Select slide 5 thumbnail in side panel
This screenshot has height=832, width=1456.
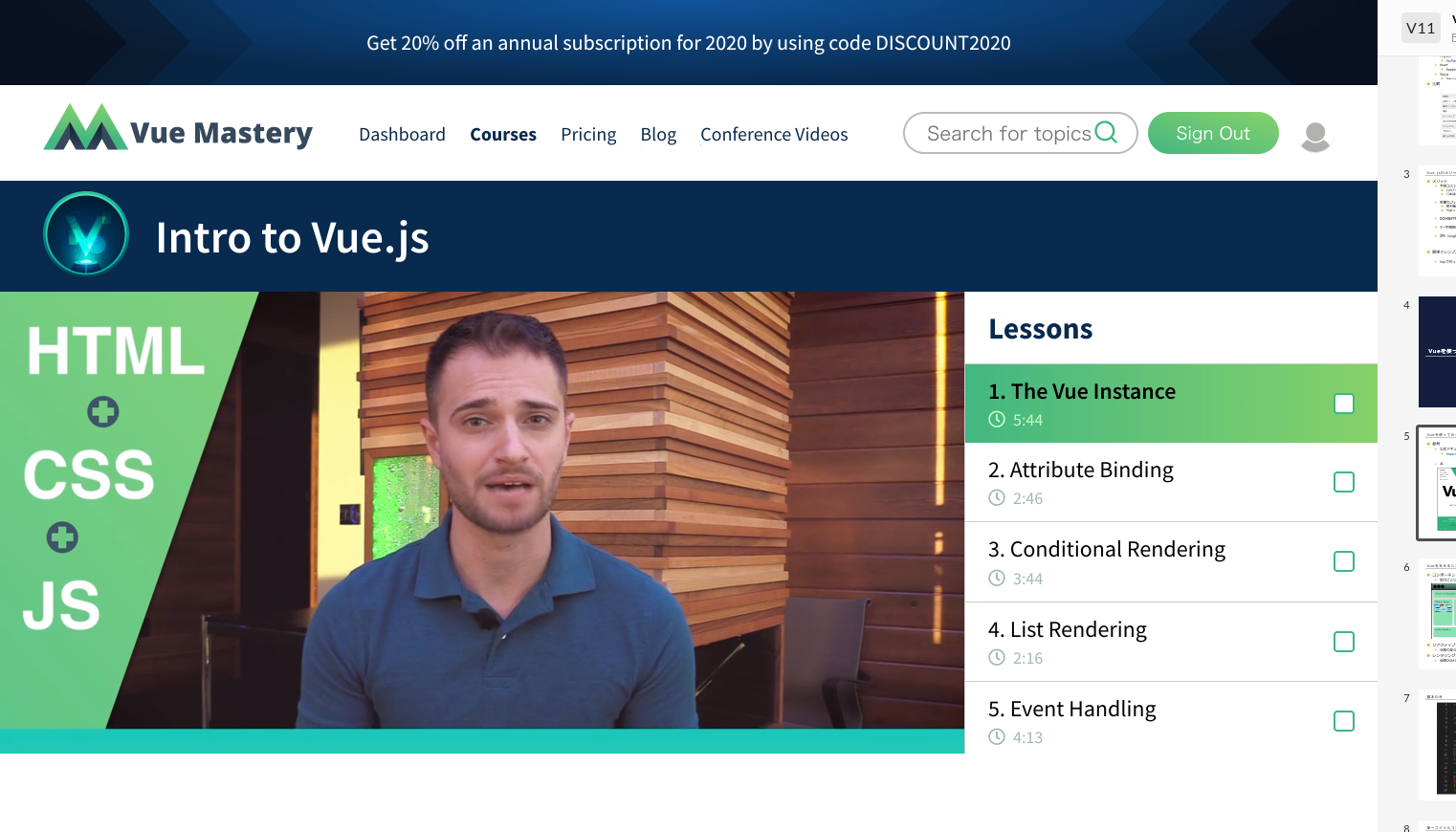(x=1437, y=483)
